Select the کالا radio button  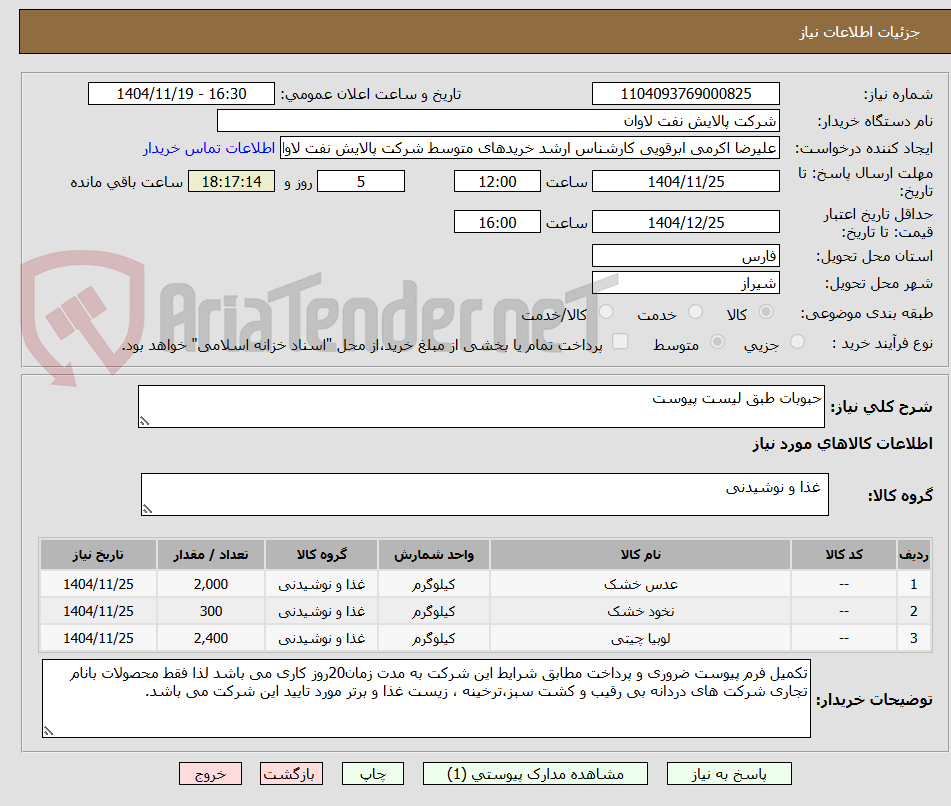(766, 312)
